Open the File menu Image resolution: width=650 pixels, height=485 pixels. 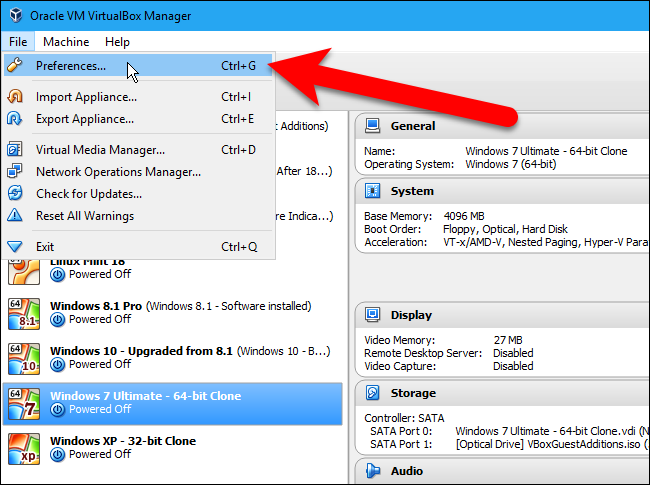(18, 42)
